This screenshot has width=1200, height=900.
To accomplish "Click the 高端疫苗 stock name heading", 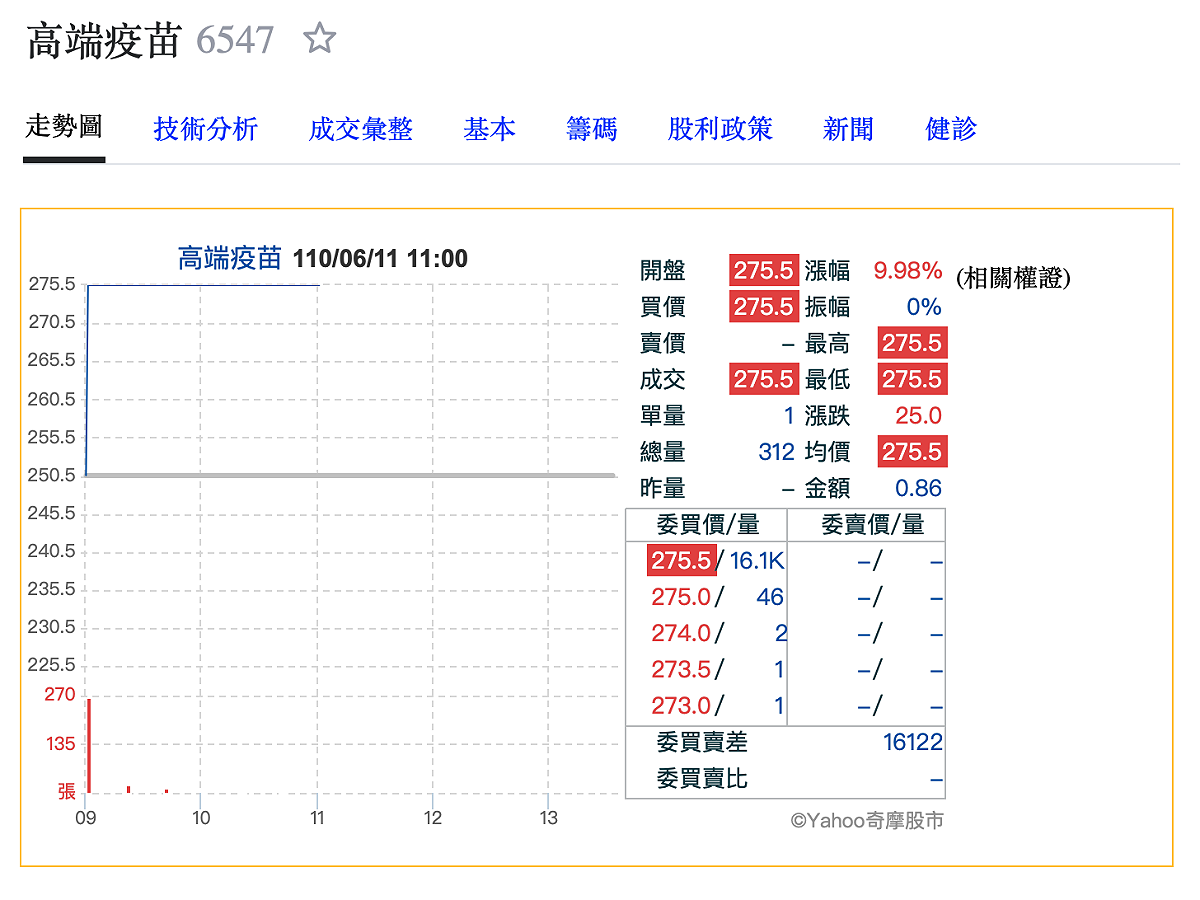I will point(103,41).
